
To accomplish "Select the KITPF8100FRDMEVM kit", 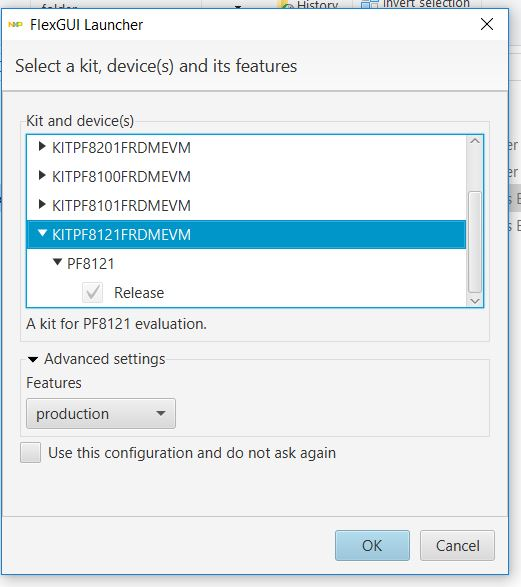I will (x=121, y=176).
